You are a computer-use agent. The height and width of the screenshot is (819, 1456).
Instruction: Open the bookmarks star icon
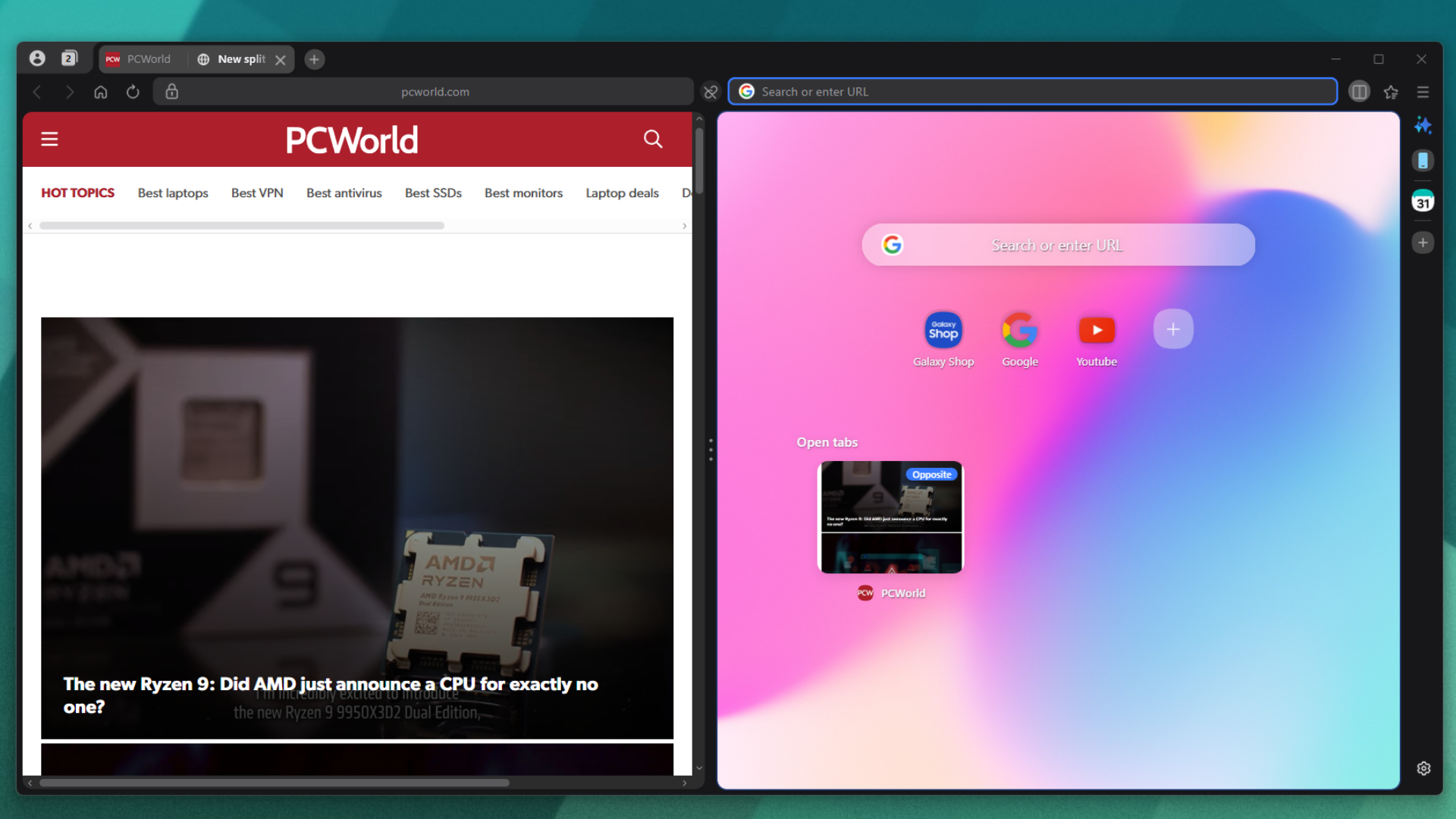[1391, 91]
